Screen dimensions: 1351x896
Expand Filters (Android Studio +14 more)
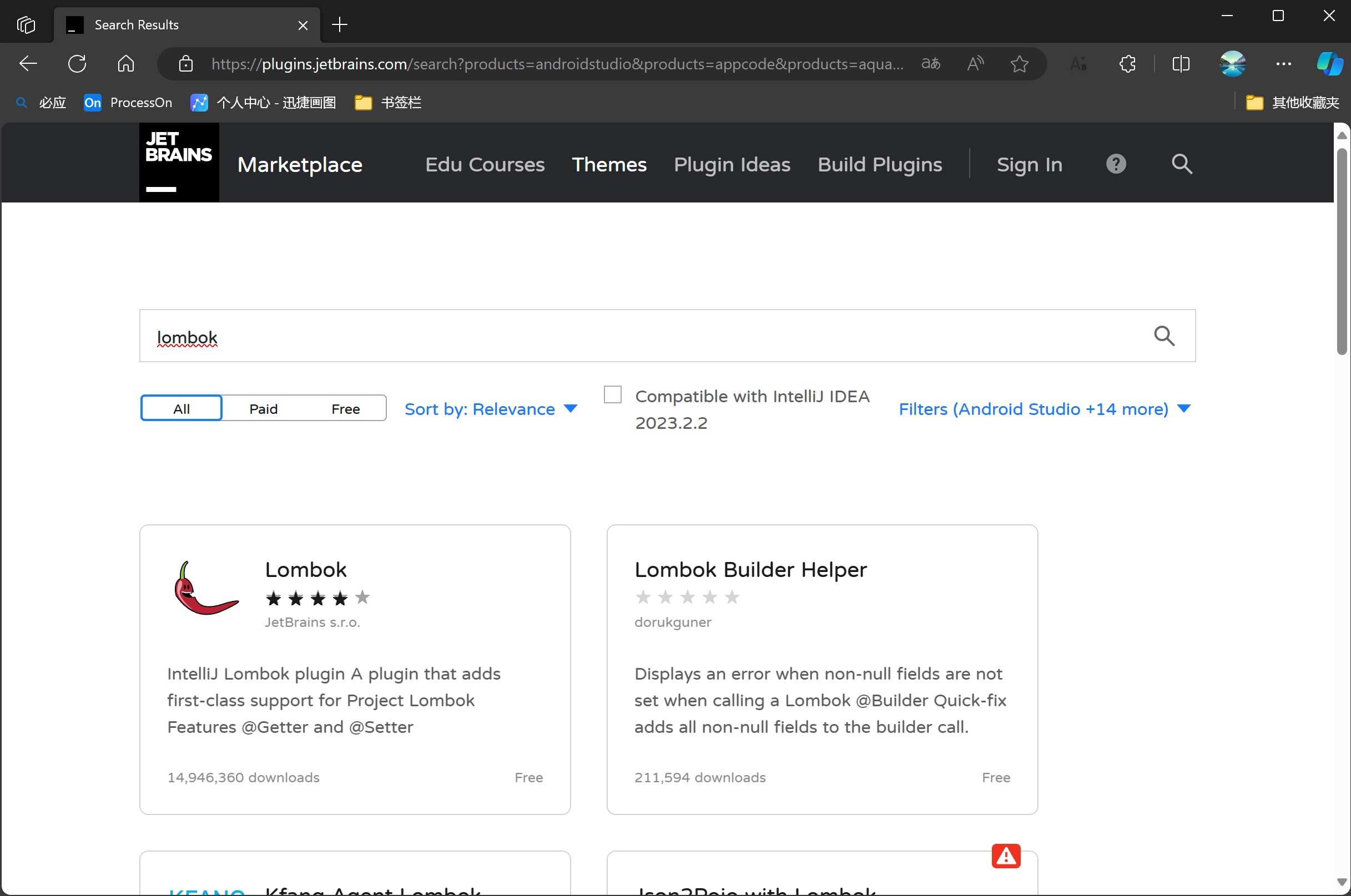point(1044,409)
